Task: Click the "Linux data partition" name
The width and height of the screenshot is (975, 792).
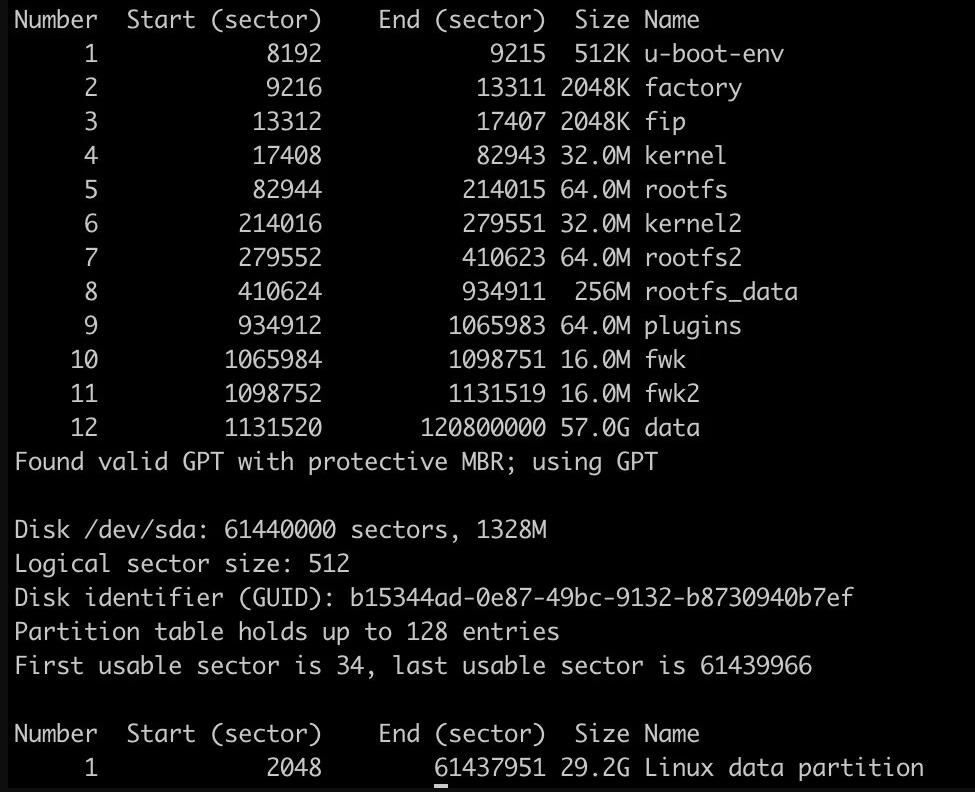Action: click(x=784, y=768)
